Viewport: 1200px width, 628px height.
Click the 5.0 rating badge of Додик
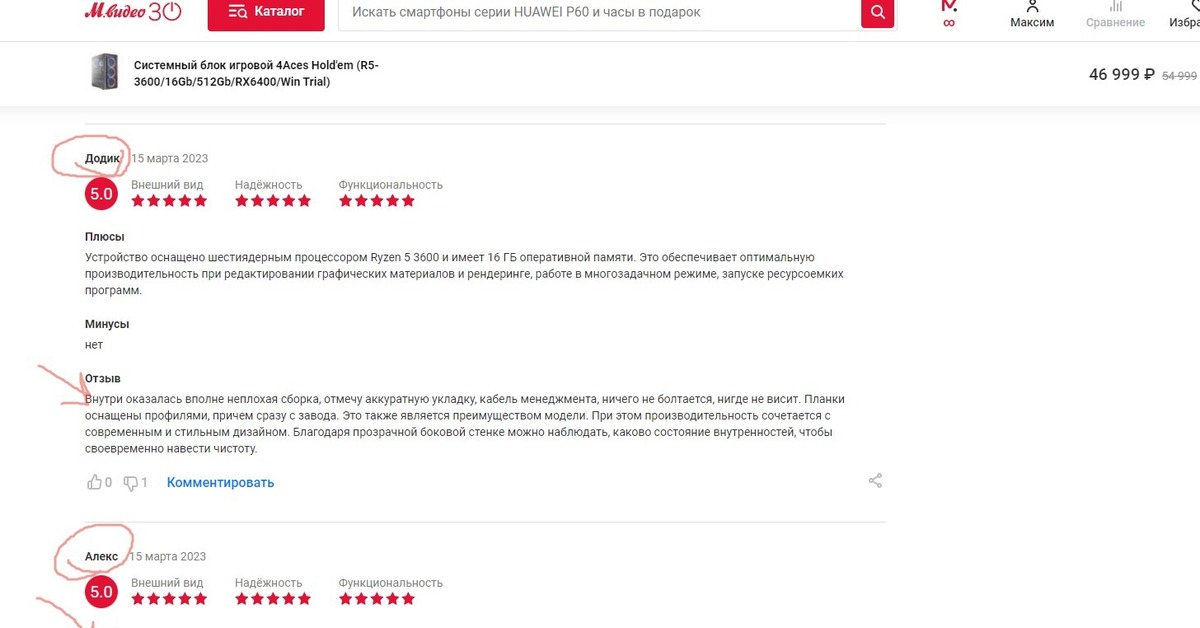click(102, 194)
